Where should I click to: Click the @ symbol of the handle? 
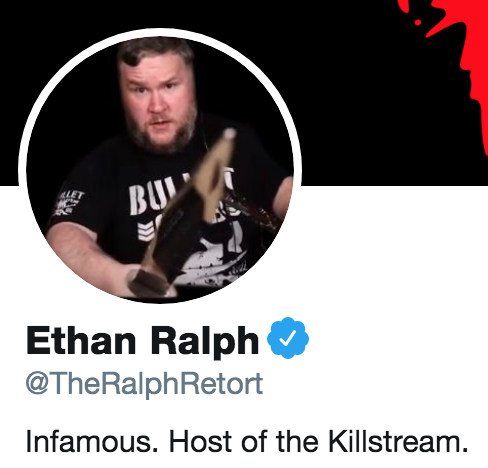(37, 384)
